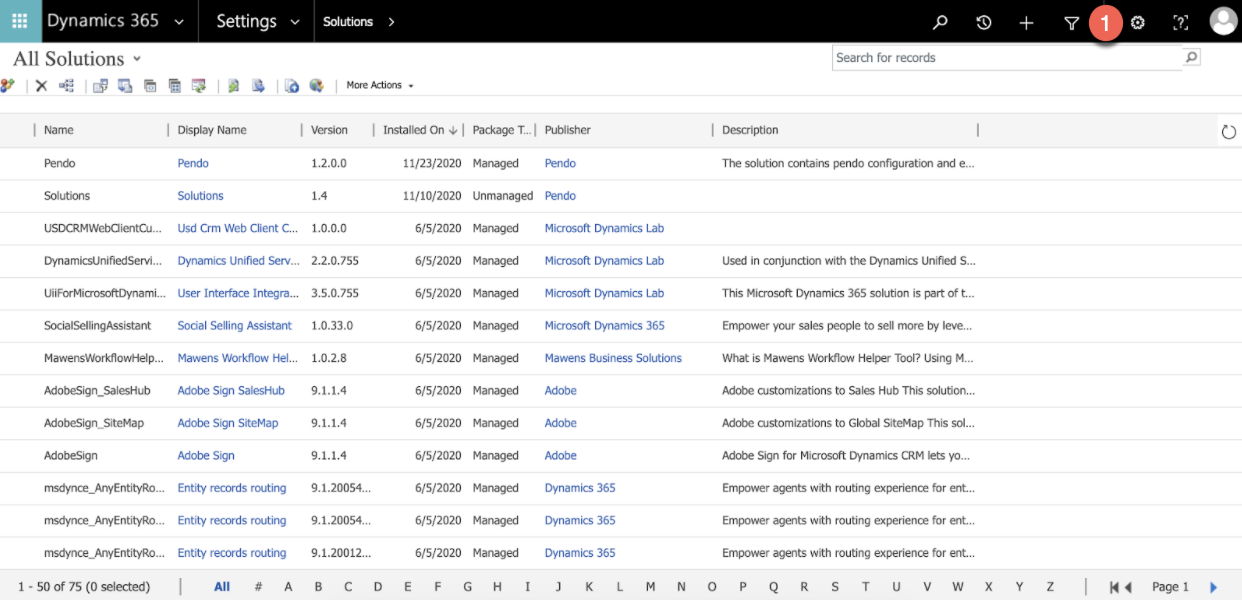Click the toolbar icon with red refresh arrows
The image size is (1242, 600).
coord(199,86)
